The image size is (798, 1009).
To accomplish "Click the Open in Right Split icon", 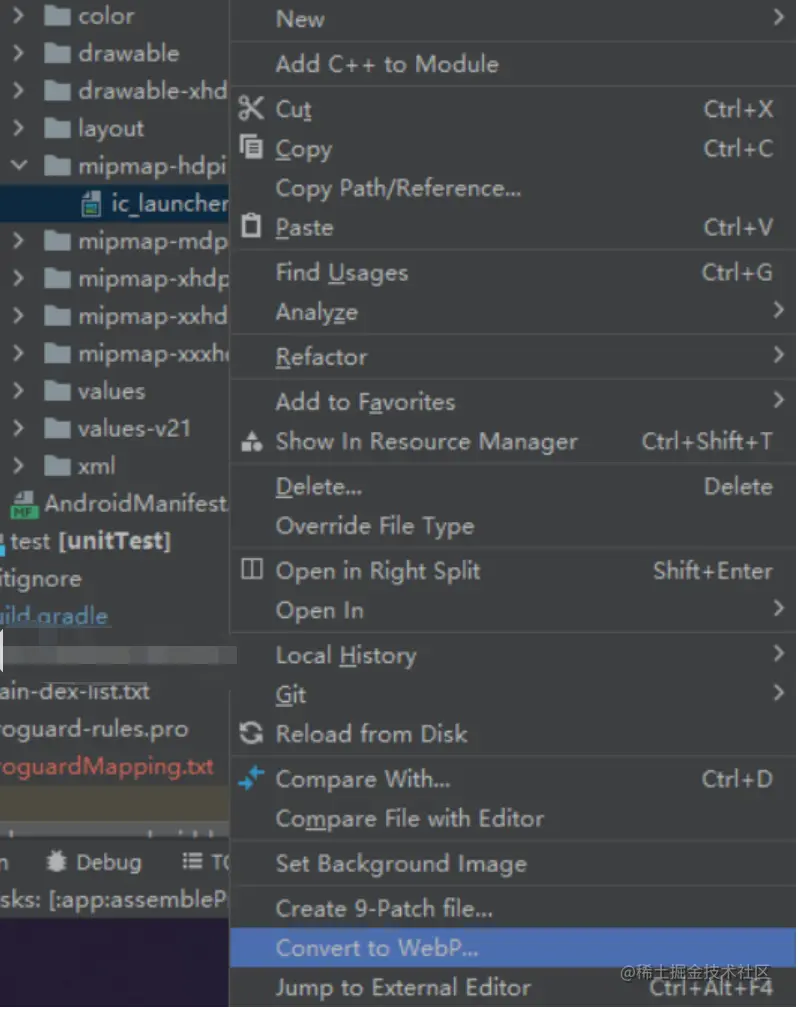I will click(x=252, y=570).
